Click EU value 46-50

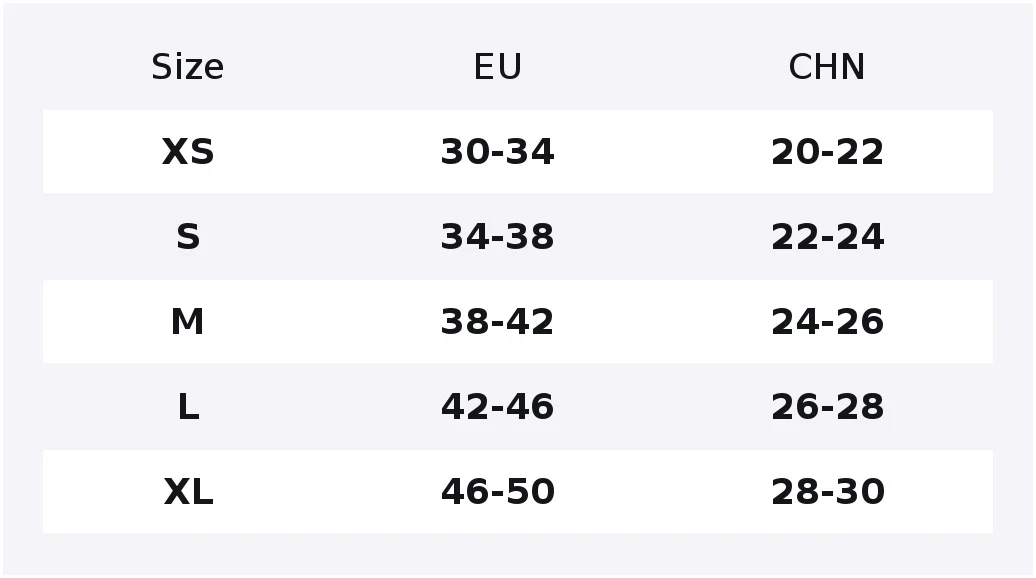pos(498,491)
